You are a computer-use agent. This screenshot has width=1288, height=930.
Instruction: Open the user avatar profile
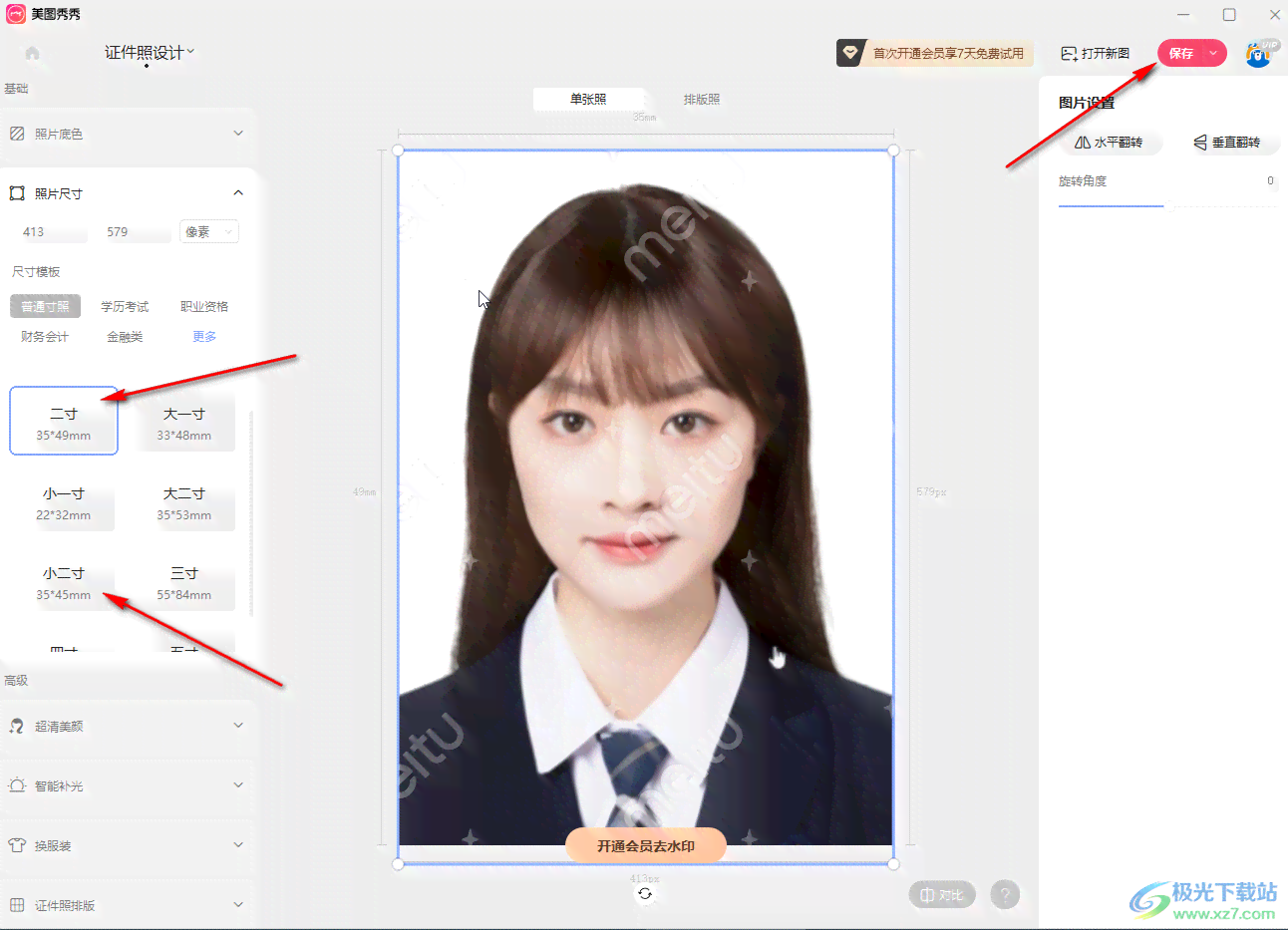[x=1260, y=53]
